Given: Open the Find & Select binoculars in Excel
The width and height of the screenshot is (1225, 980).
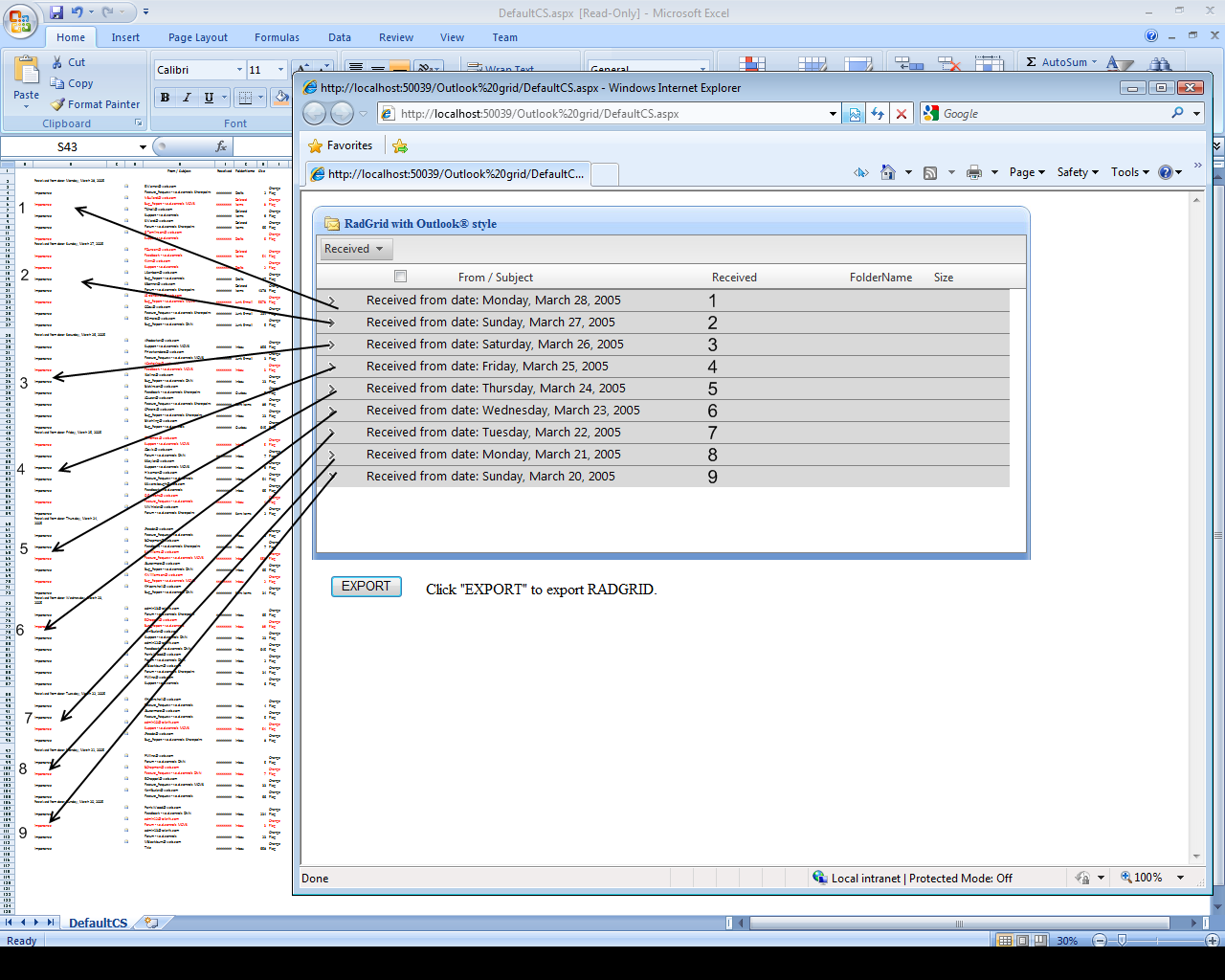Looking at the screenshot, I should [x=1160, y=64].
